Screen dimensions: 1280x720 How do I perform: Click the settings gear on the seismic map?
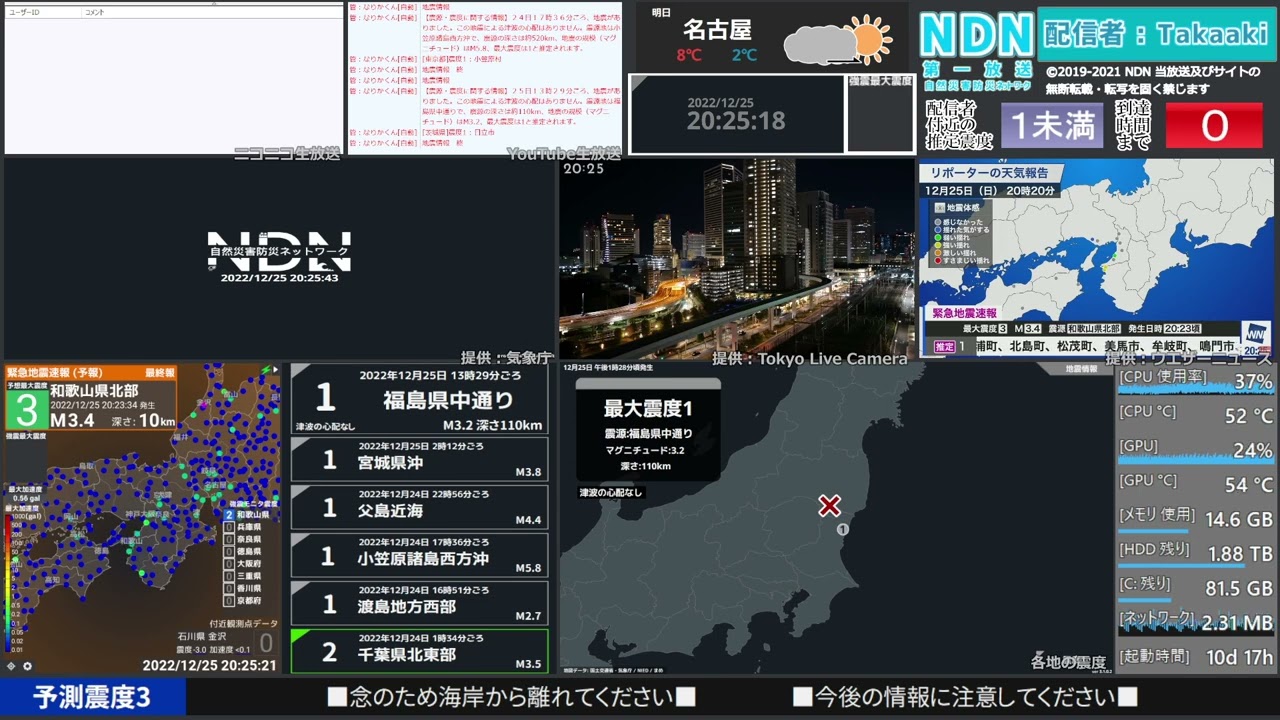(27, 666)
